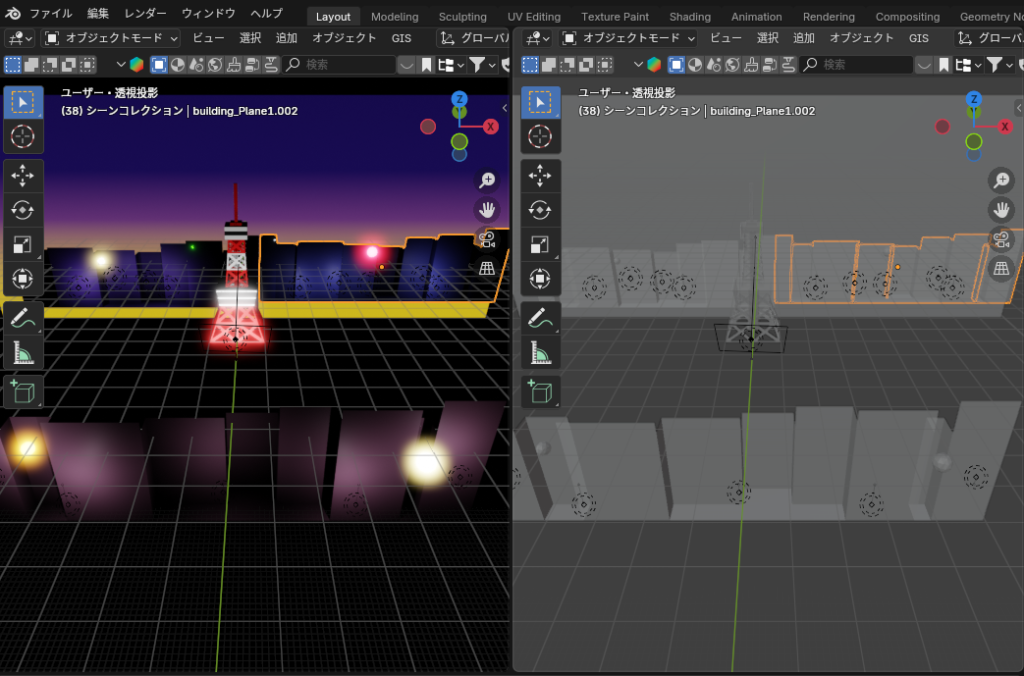Select the Rotate tool in left viewport

(x=22, y=210)
